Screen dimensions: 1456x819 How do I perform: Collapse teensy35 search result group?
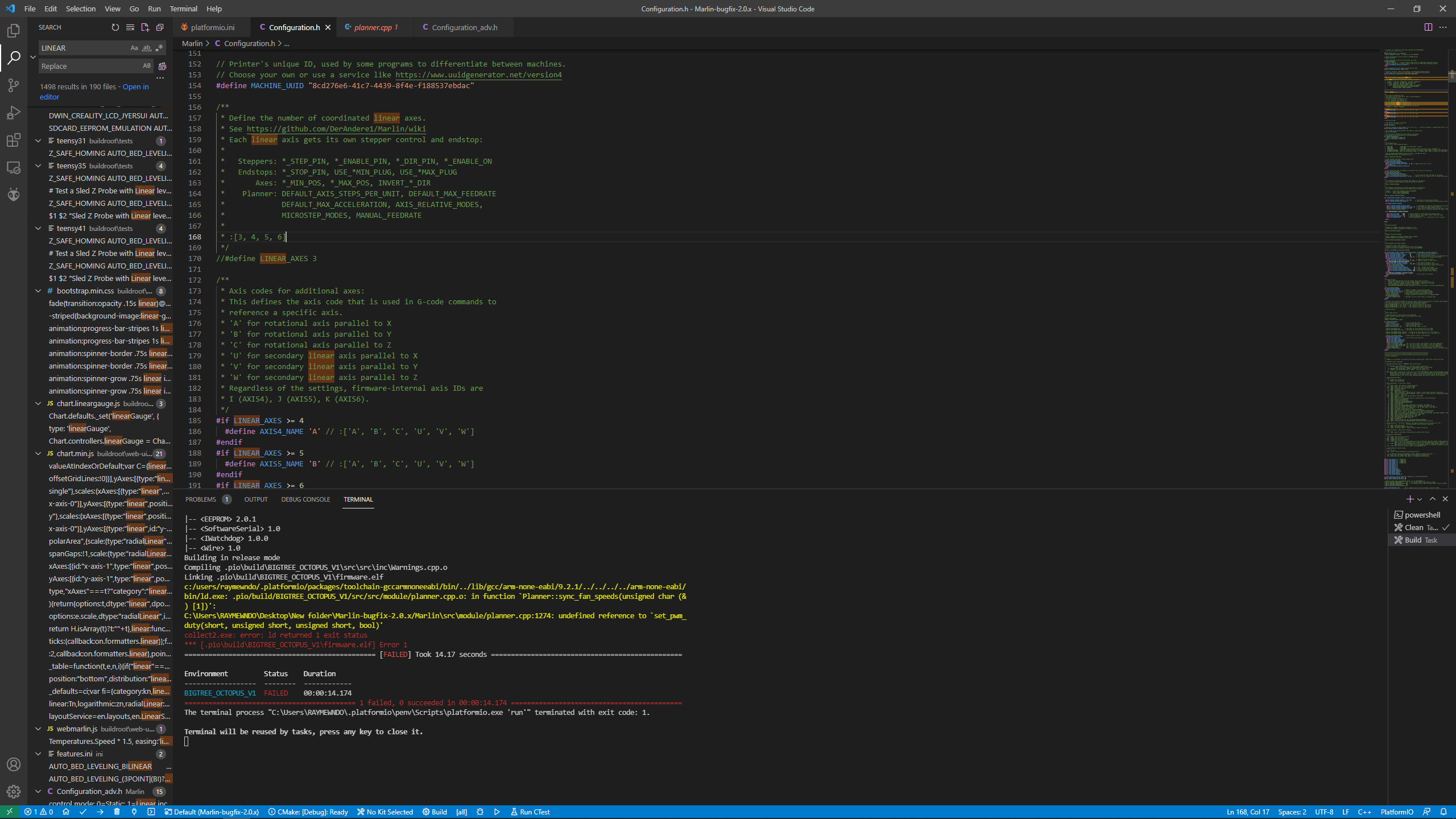[x=38, y=166]
